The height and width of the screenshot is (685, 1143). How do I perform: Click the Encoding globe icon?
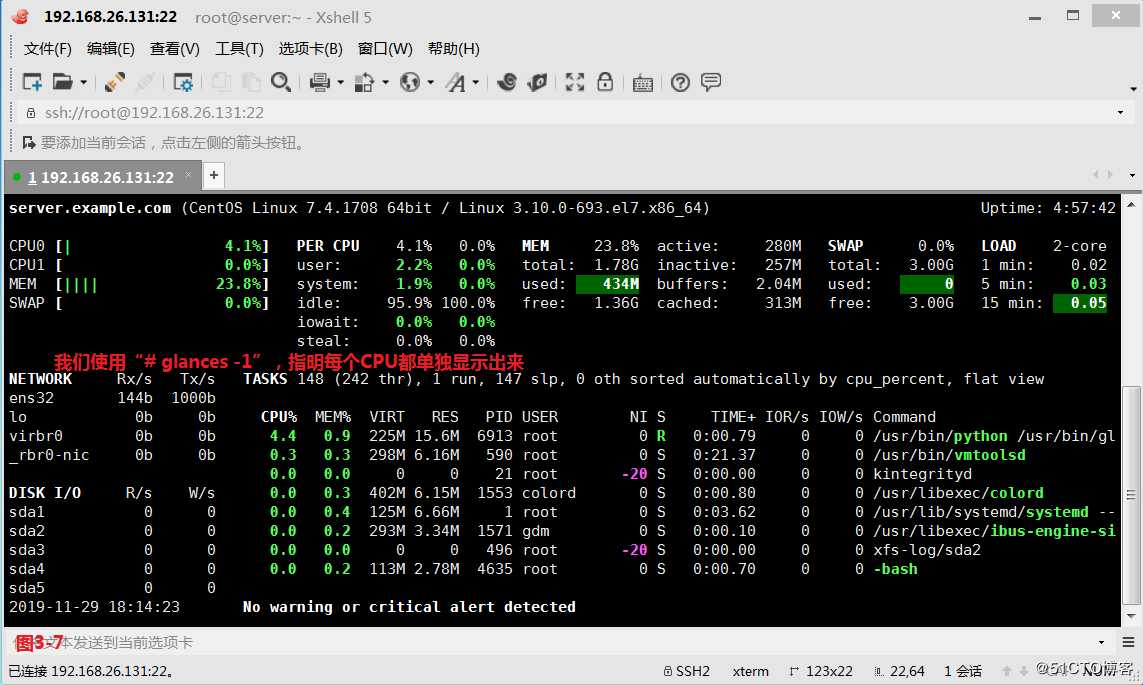tap(410, 82)
